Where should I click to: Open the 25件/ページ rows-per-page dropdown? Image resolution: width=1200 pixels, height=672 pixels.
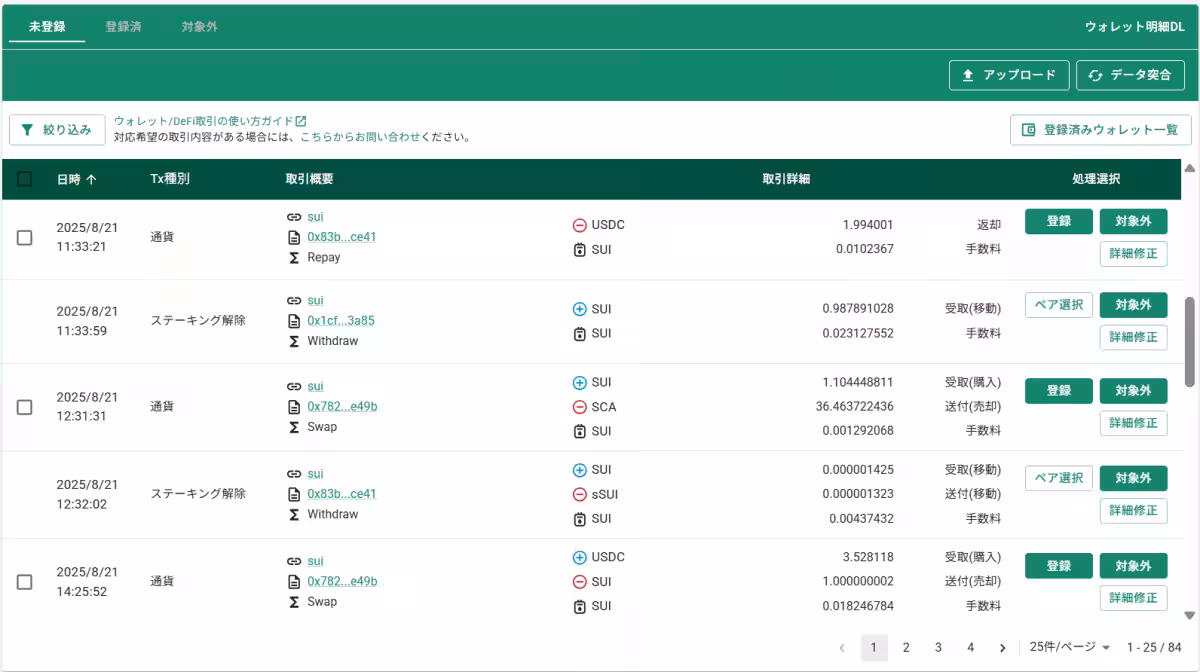click(x=1070, y=648)
